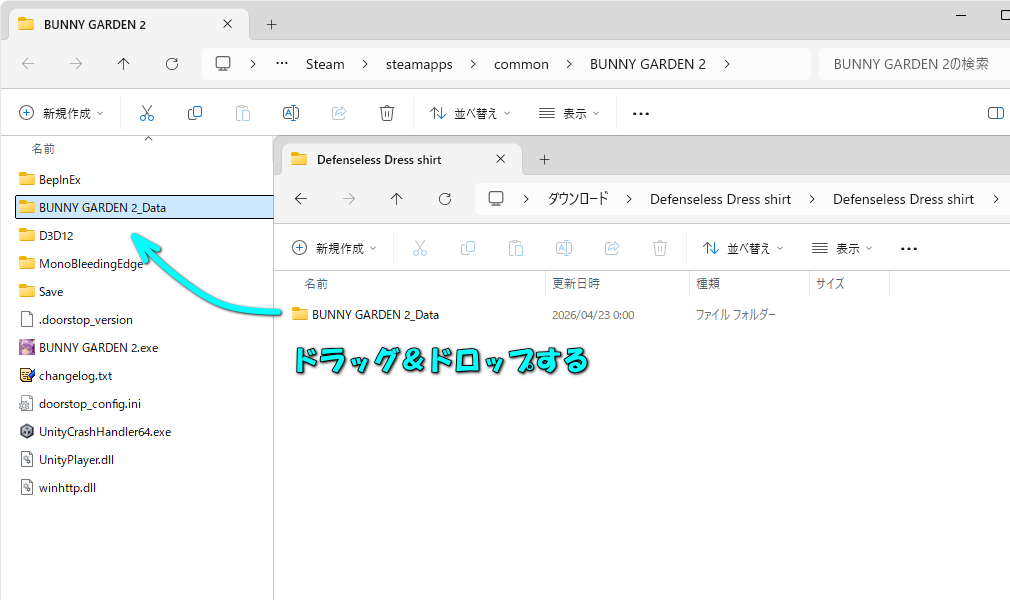Navigate to ダウンロード breadcrumb segment
Image resolution: width=1010 pixels, height=600 pixels.
click(x=577, y=199)
